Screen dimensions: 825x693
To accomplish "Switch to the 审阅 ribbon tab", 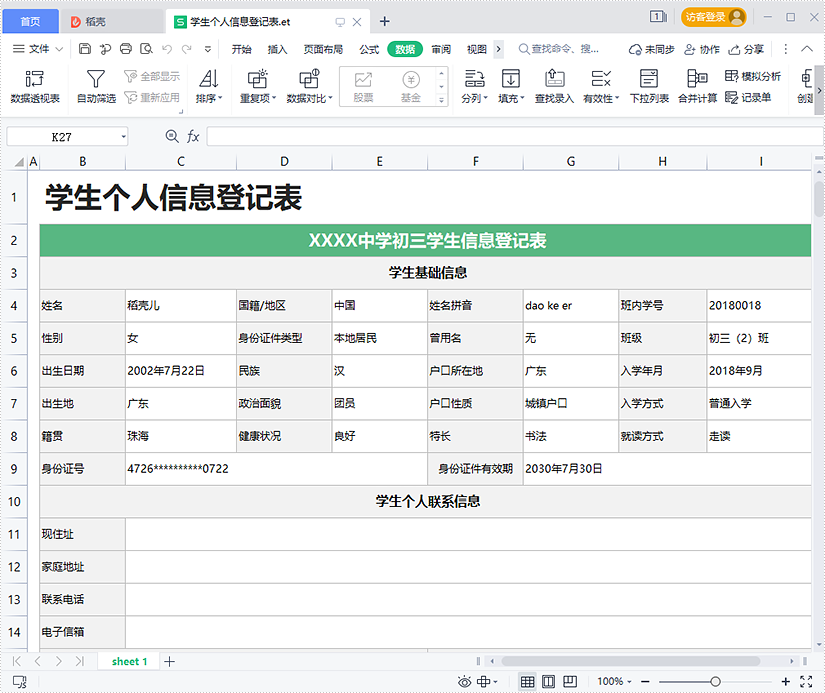I will pos(441,49).
